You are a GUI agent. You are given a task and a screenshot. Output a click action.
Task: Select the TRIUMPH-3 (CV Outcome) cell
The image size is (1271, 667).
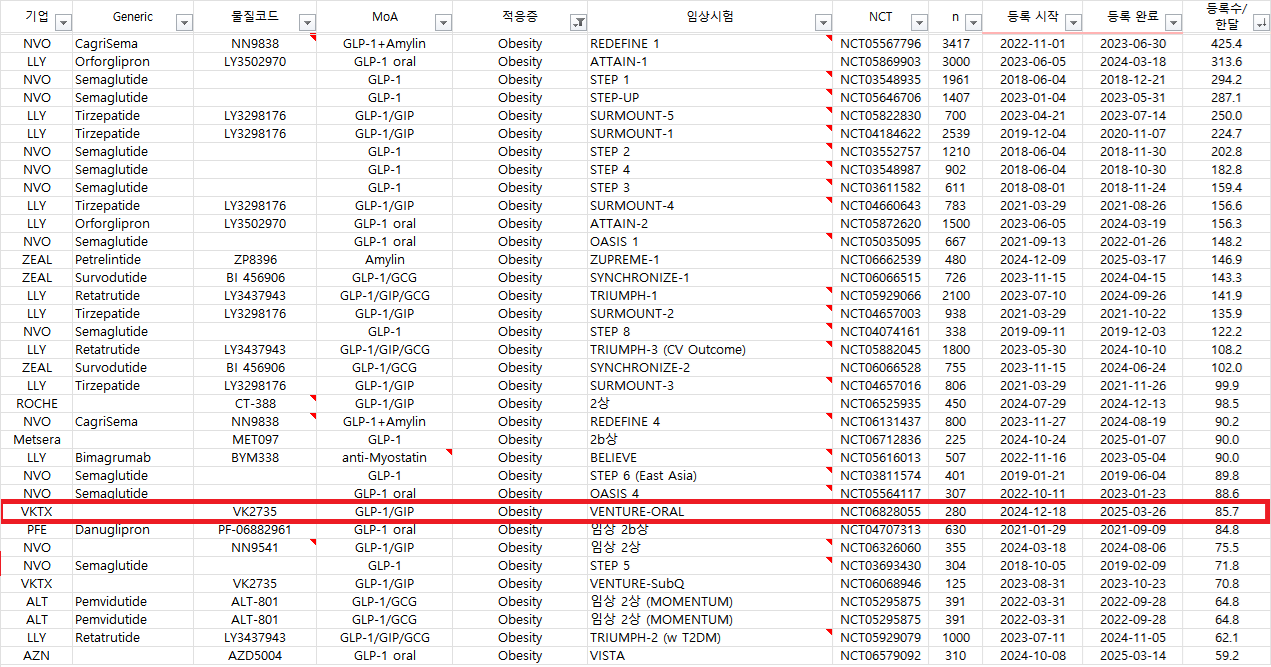711,350
